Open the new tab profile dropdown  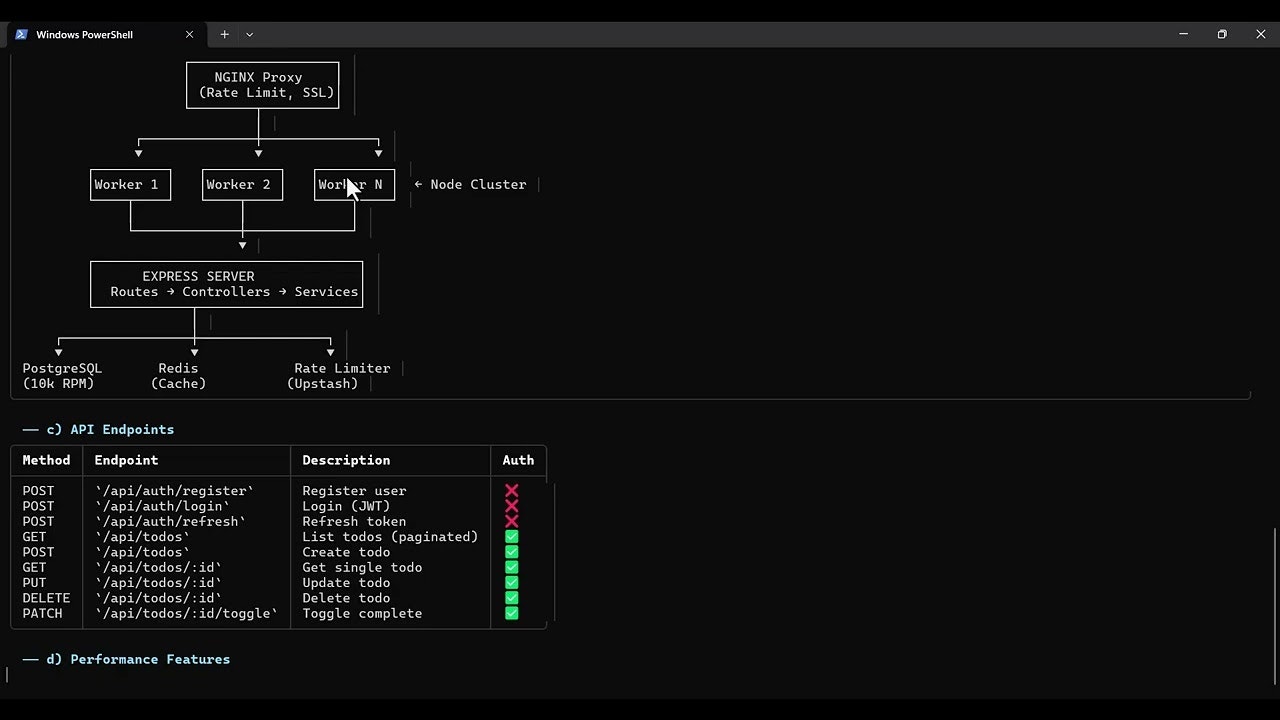[x=249, y=34]
